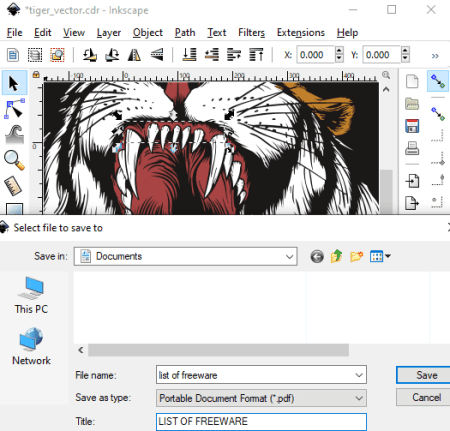
Task: Click canvas vertical scrollbar up arrow
Action: coord(386,89)
